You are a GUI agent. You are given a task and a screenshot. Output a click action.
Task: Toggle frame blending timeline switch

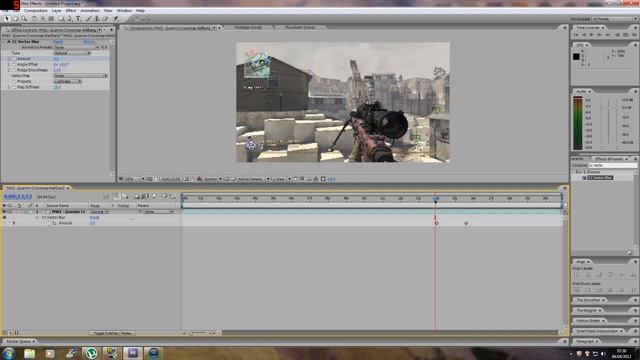tap(144, 197)
